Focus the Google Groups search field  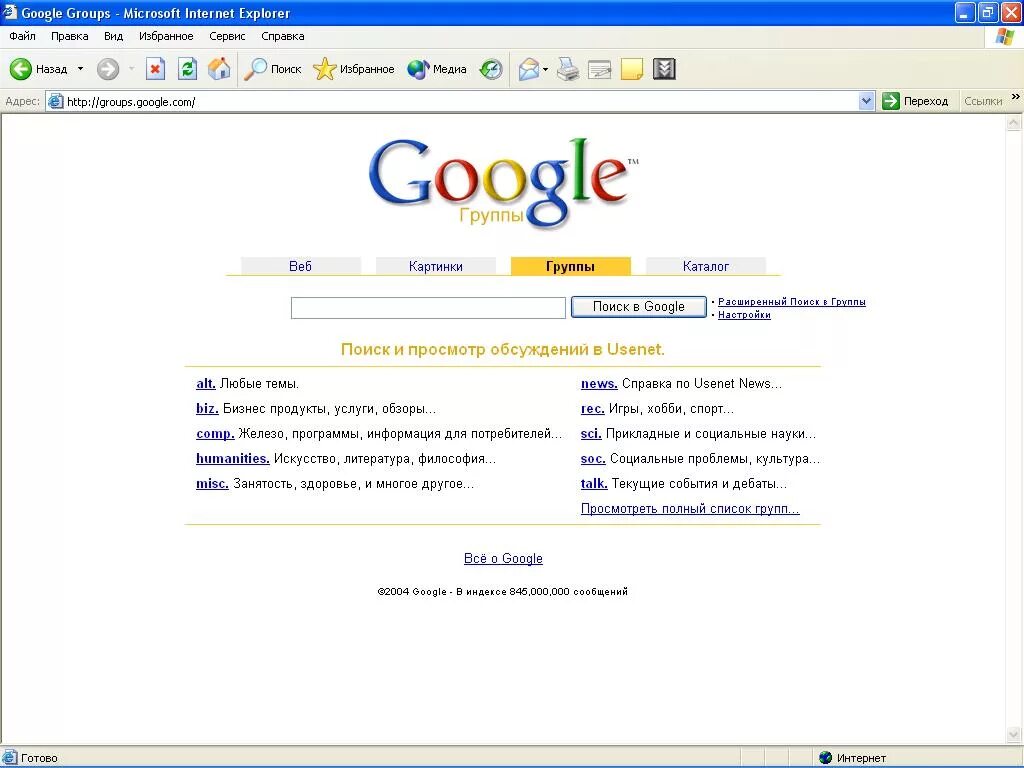[x=428, y=308]
